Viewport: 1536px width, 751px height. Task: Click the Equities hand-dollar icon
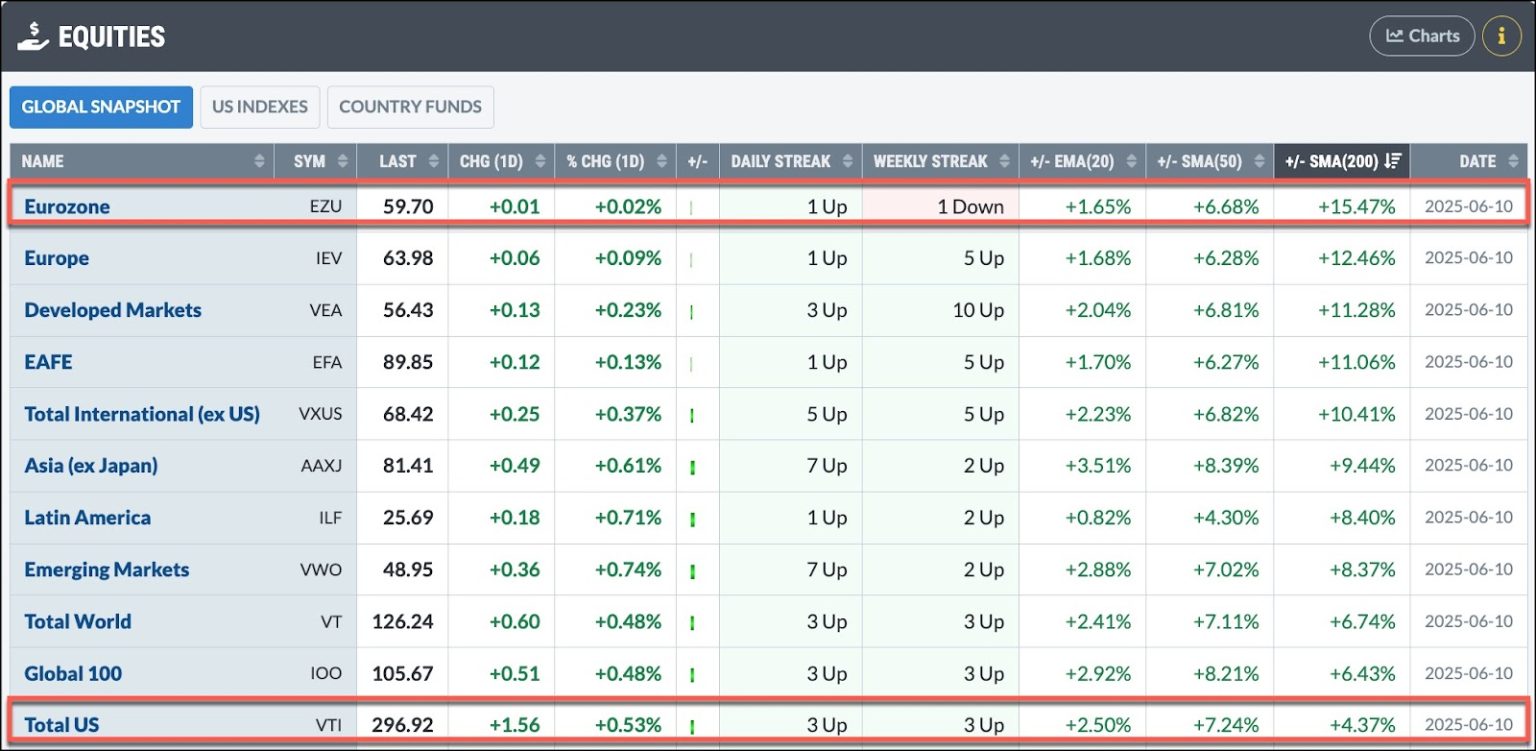[32, 36]
